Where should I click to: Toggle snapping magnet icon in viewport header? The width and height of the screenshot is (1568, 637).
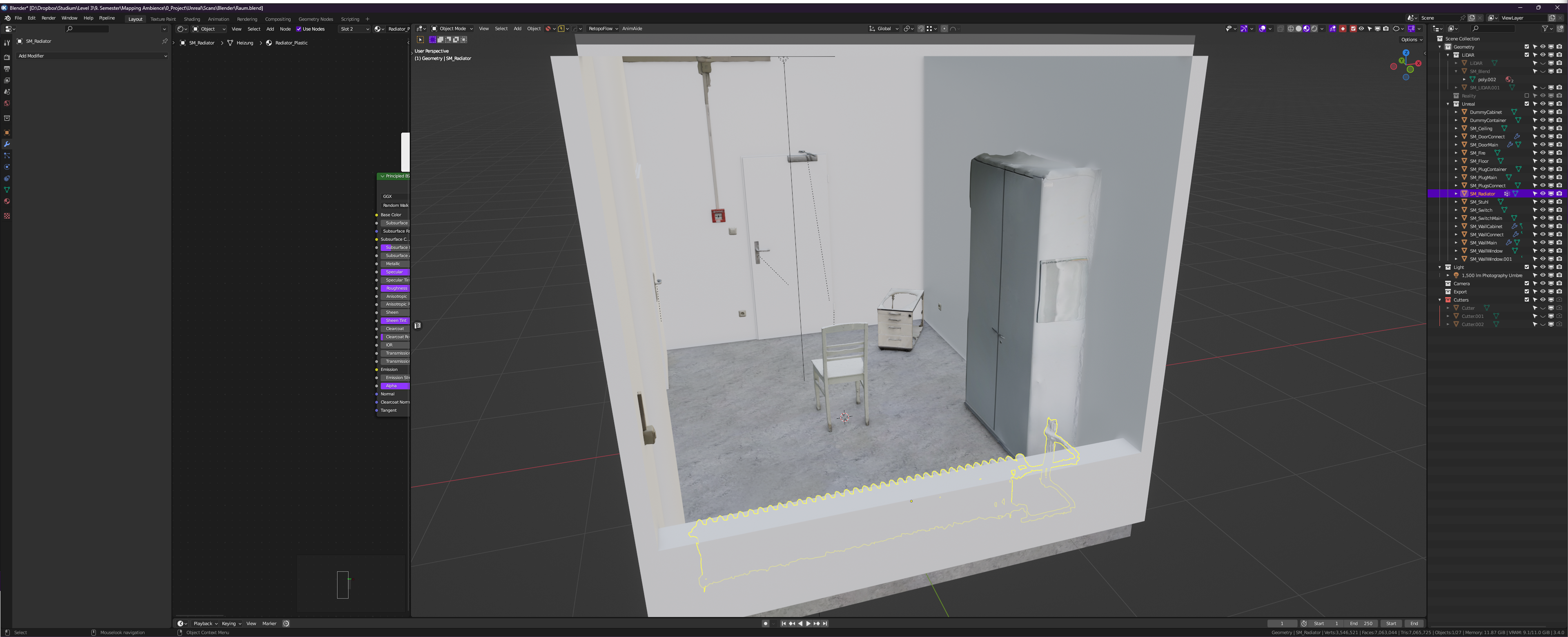coord(921,29)
